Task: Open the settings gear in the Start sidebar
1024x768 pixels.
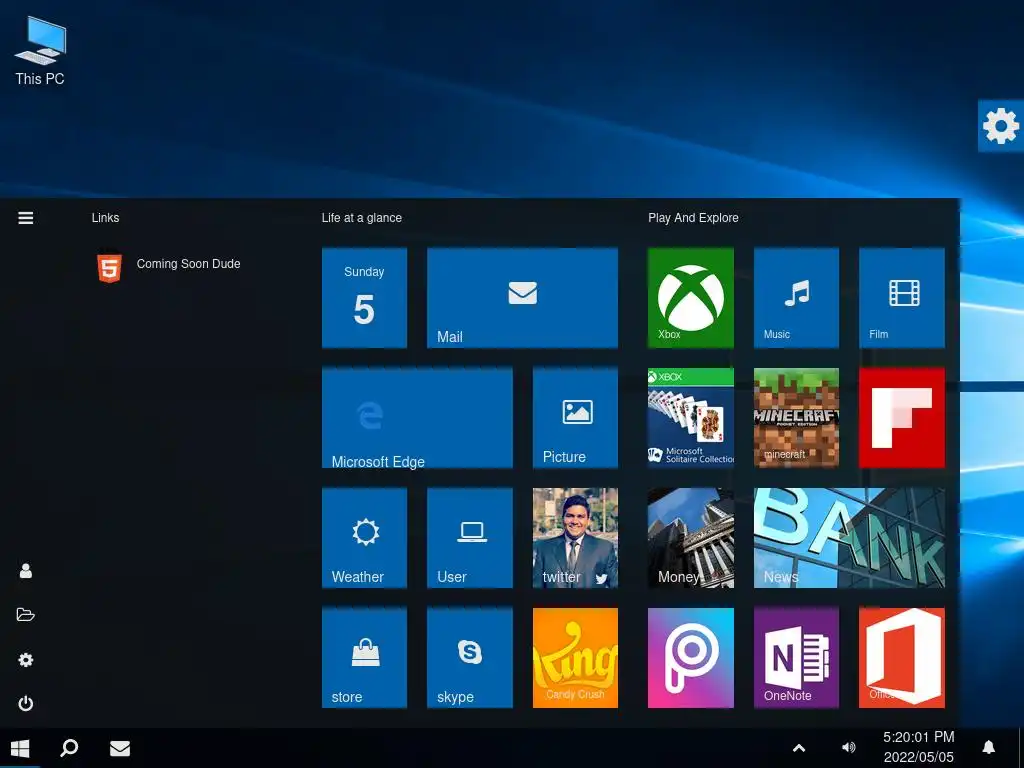Action: click(25, 660)
